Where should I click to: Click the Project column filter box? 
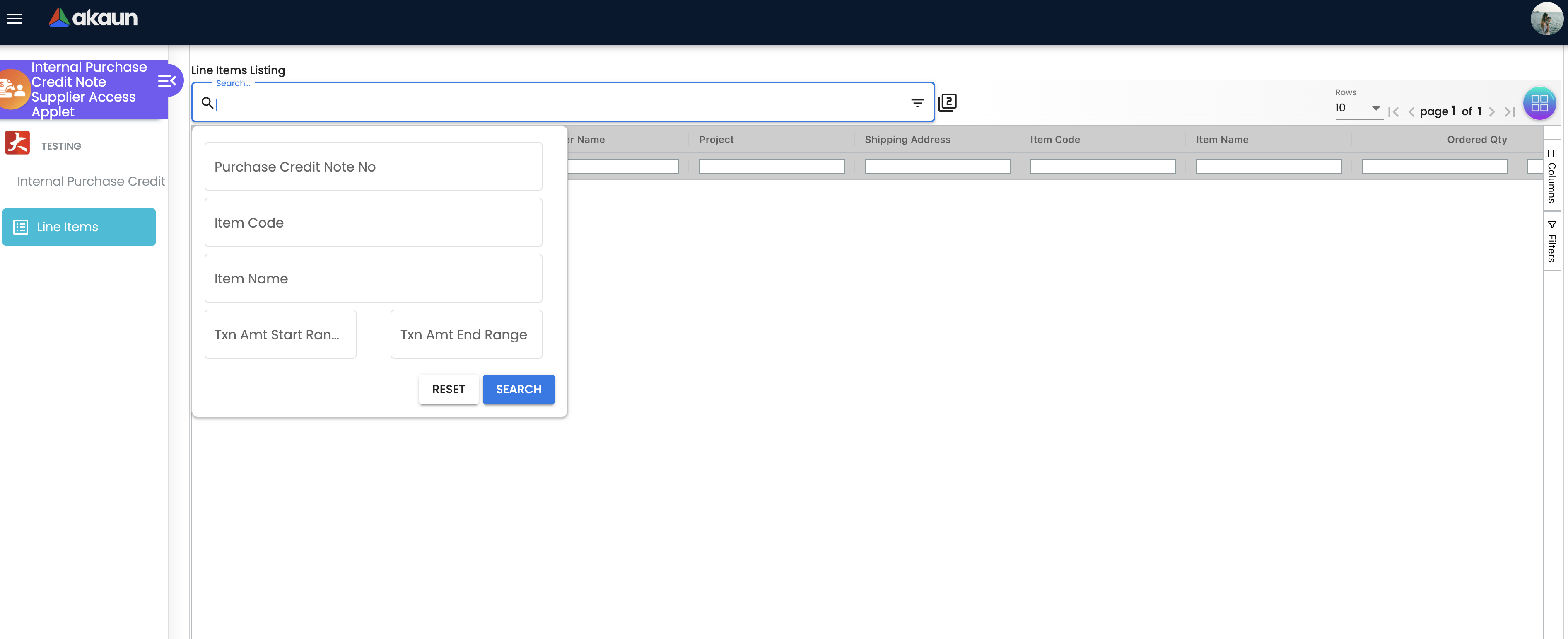click(x=771, y=166)
